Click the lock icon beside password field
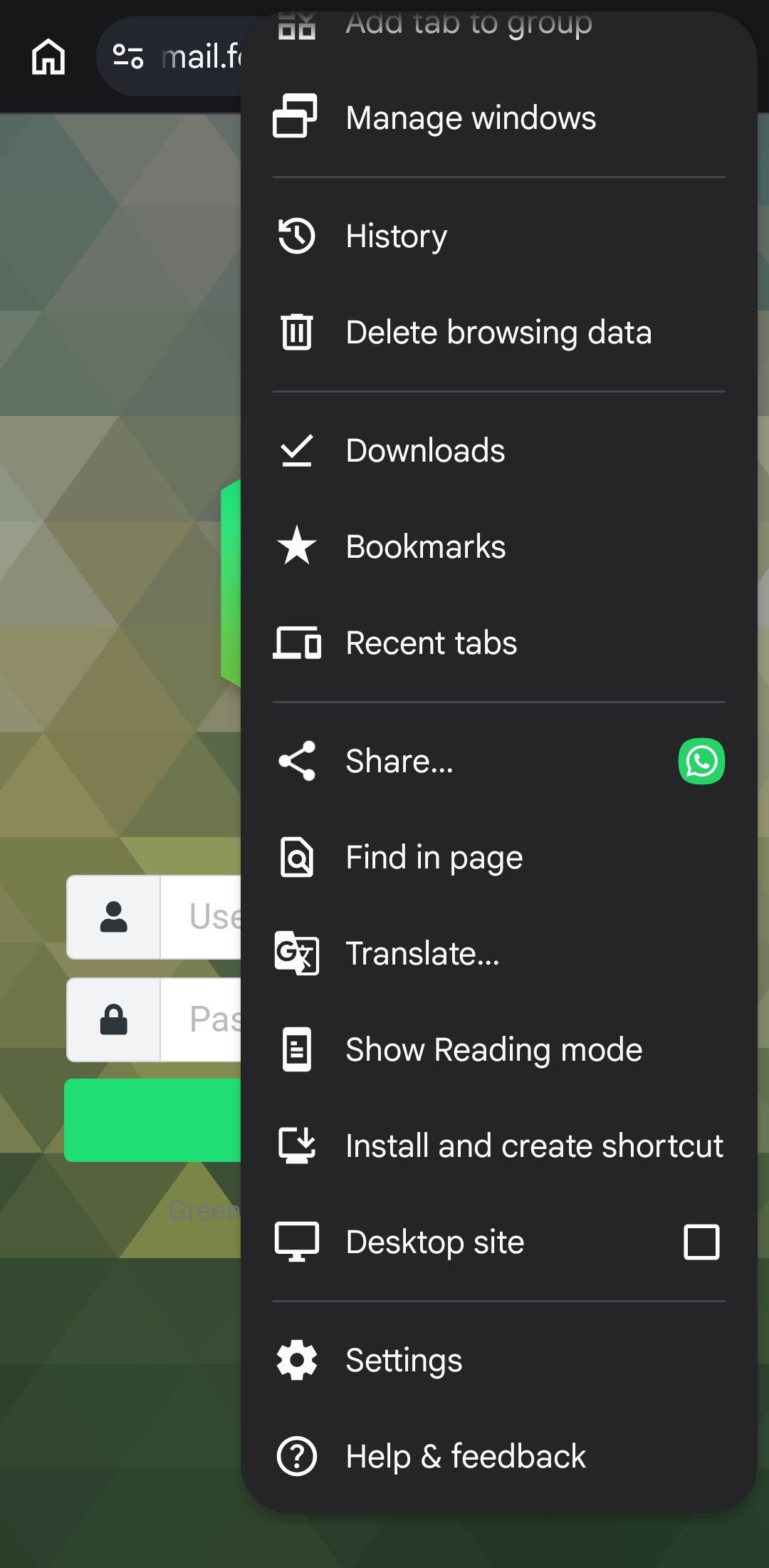Image resolution: width=769 pixels, height=1568 pixels. (x=113, y=1019)
